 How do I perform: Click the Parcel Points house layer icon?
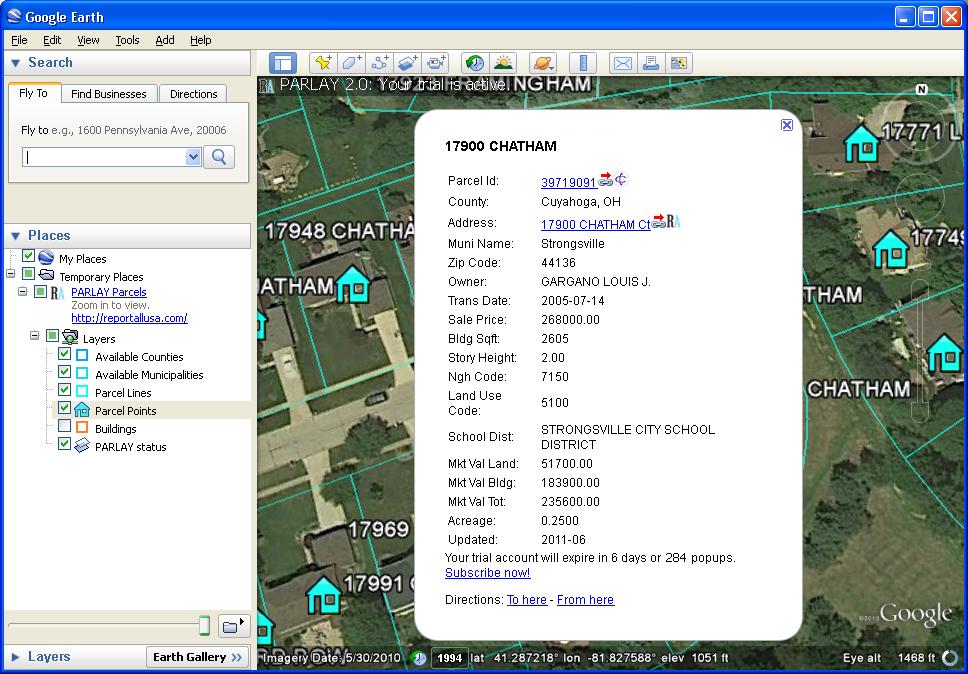click(81, 410)
